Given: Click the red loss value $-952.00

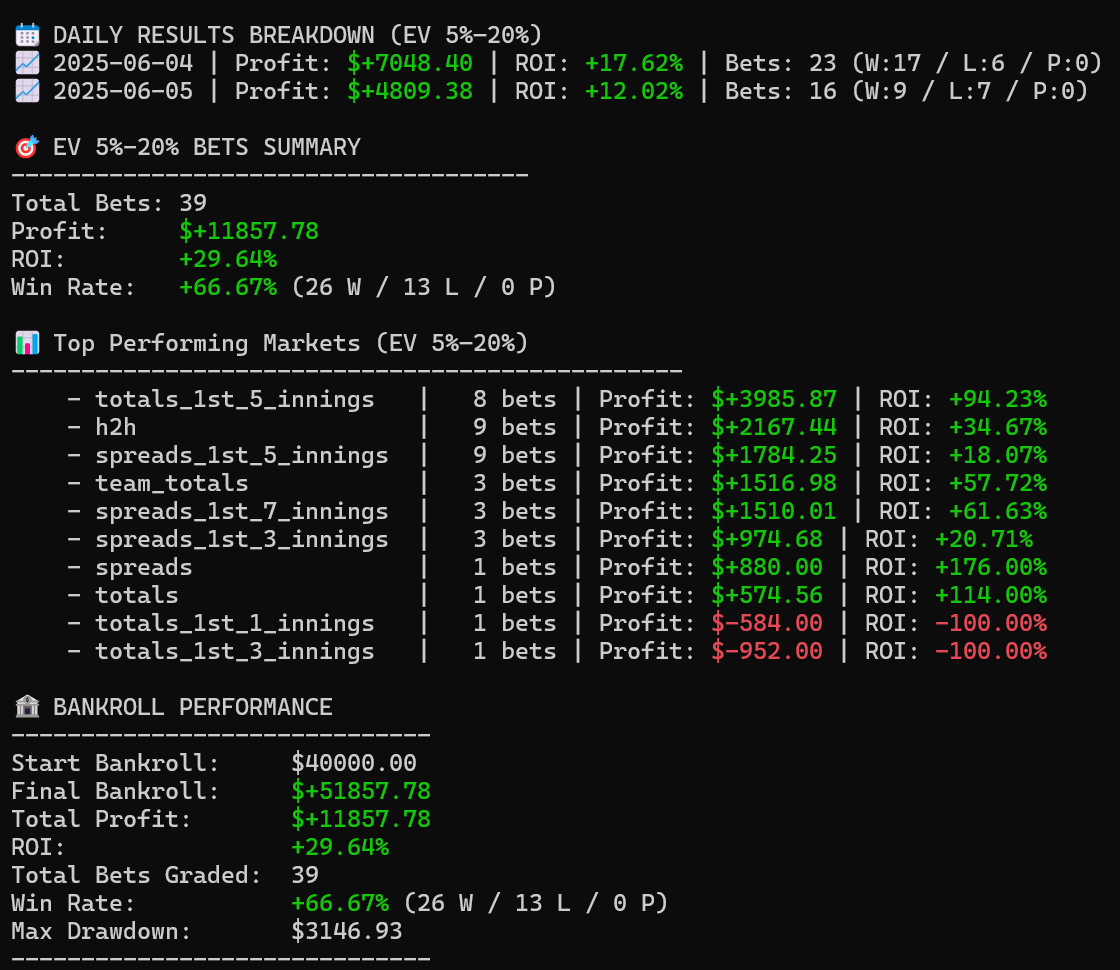Looking at the screenshot, I should tap(767, 651).
